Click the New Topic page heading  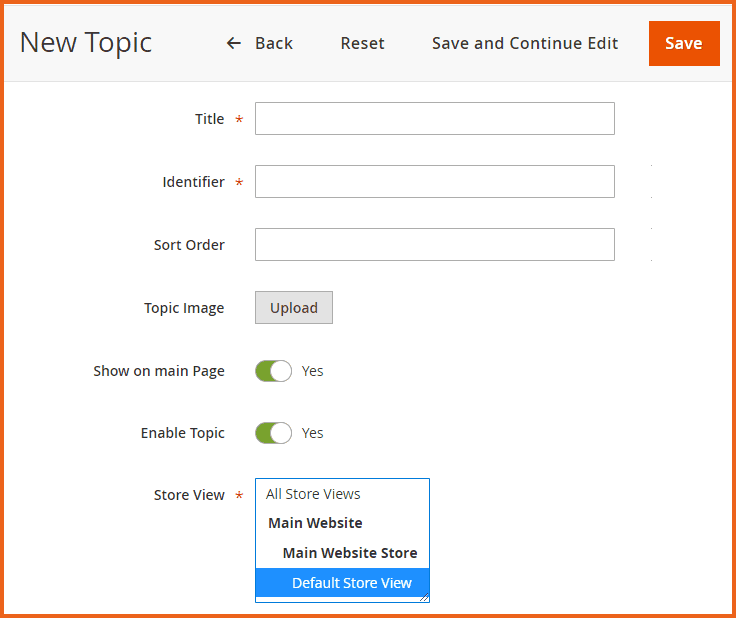click(x=86, y=43)
